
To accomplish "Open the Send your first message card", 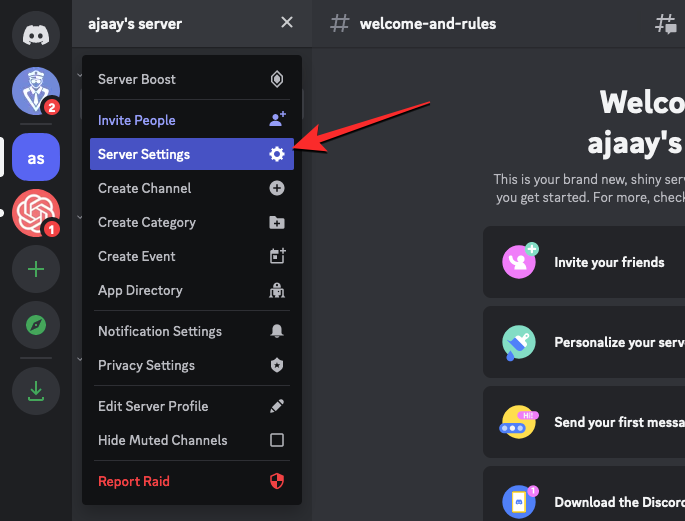I will pos(585,422).
